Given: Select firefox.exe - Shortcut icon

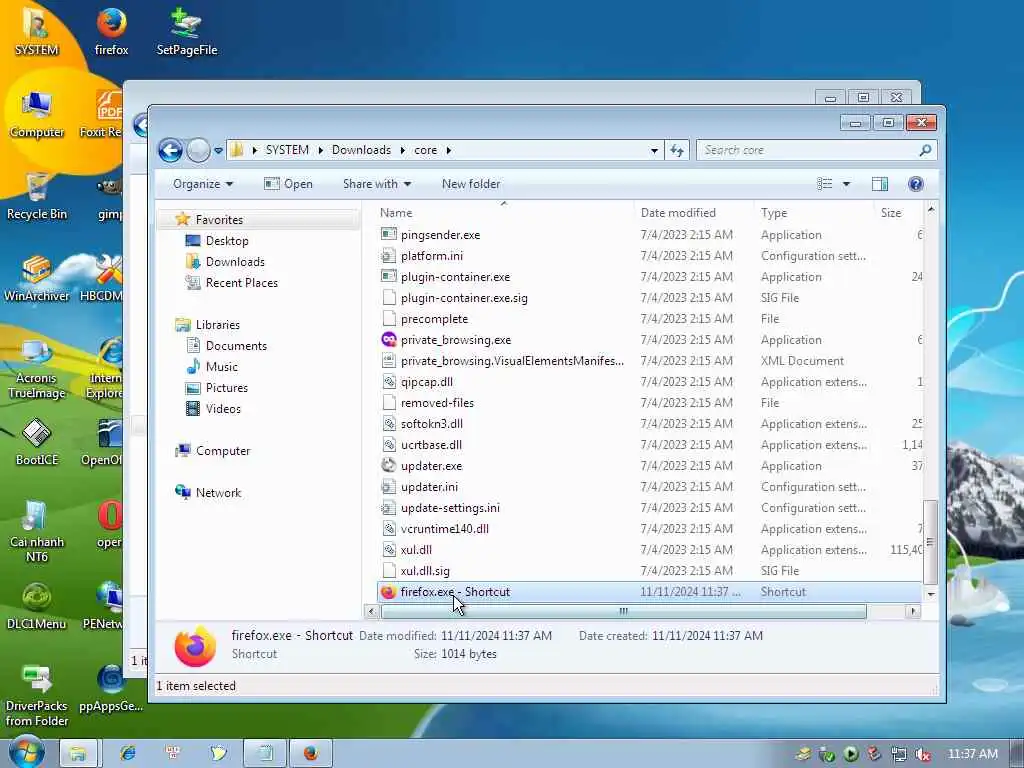Looking at the screenshot, I should coord(389,592).
